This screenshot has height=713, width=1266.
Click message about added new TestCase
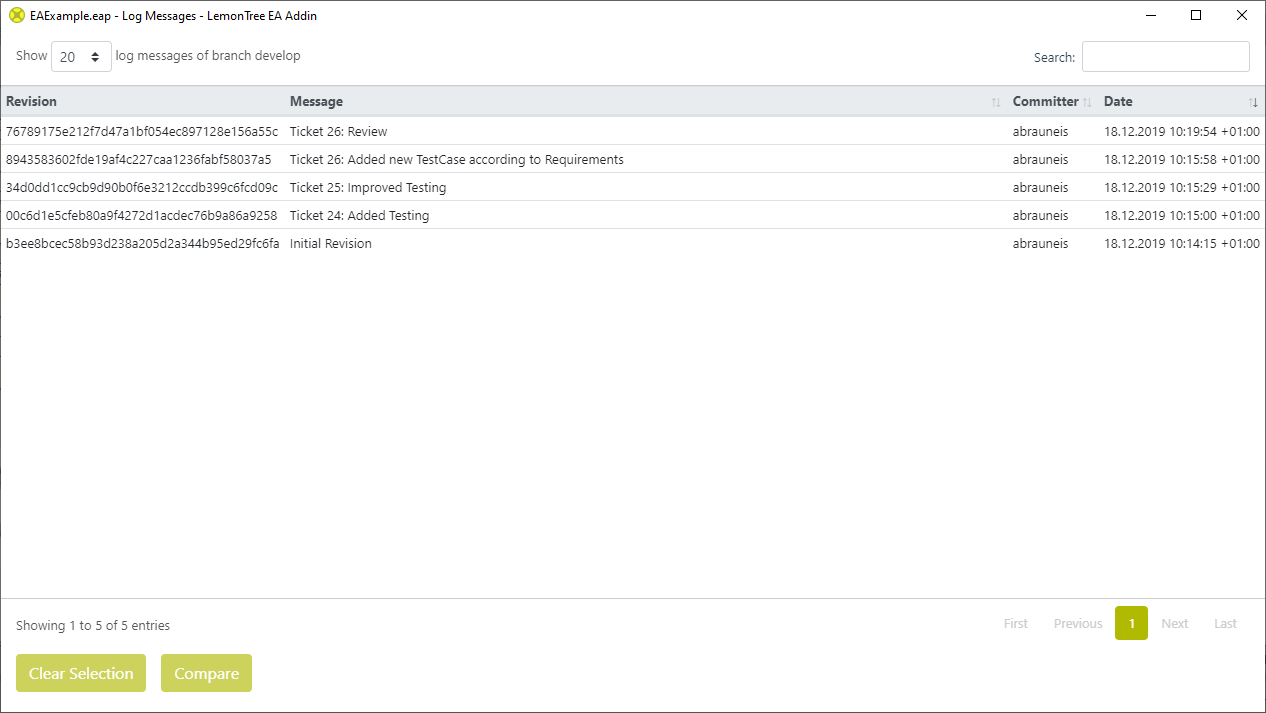(x=457, y=159)
